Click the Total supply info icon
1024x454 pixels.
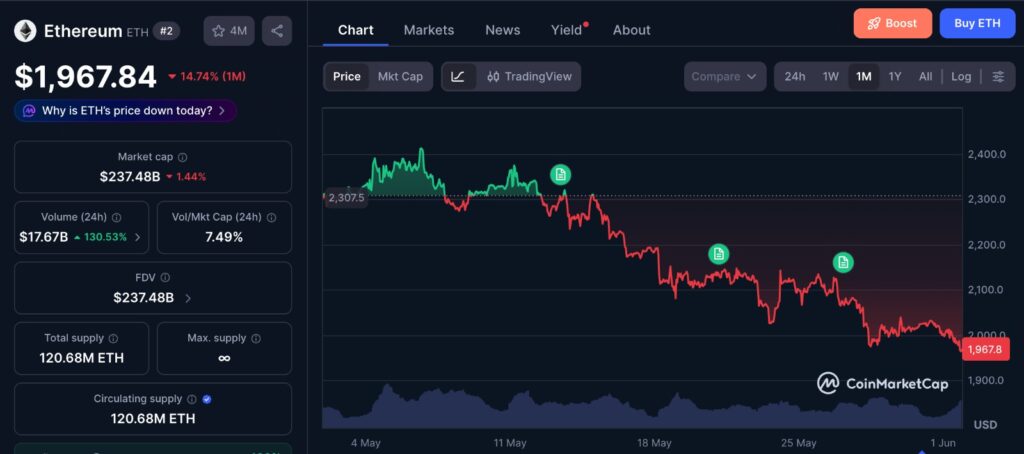[x=113, y=338]
